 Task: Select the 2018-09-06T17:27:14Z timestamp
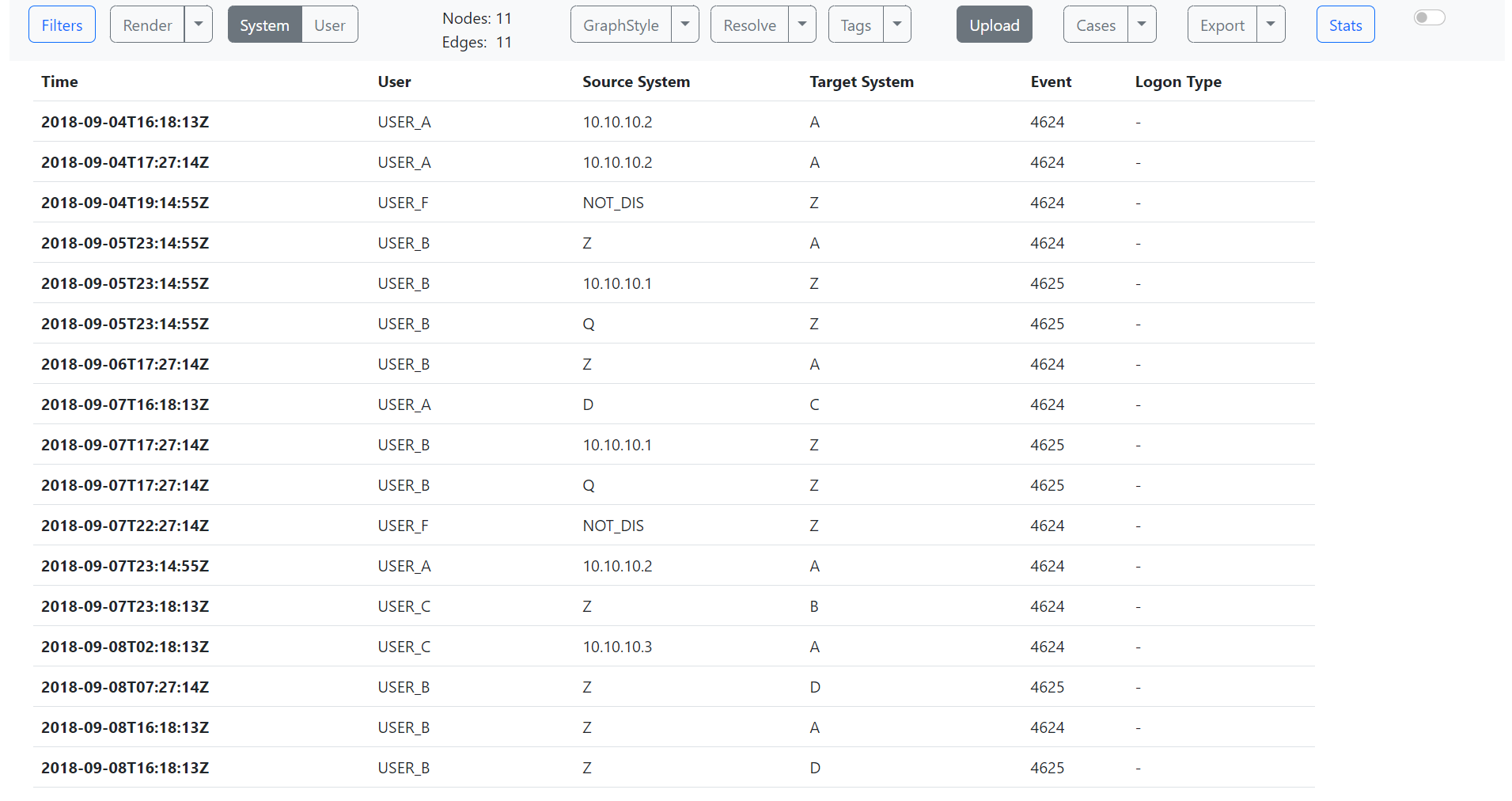[x=125, y=364]
